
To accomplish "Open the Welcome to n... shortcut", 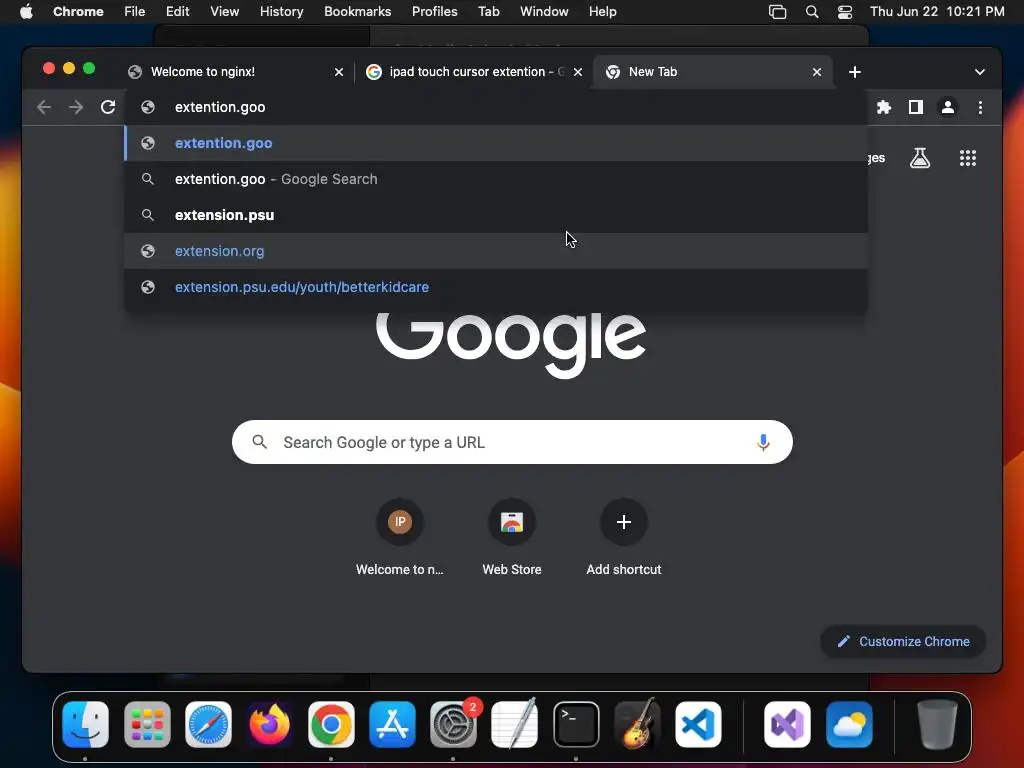I will (400, 537).
